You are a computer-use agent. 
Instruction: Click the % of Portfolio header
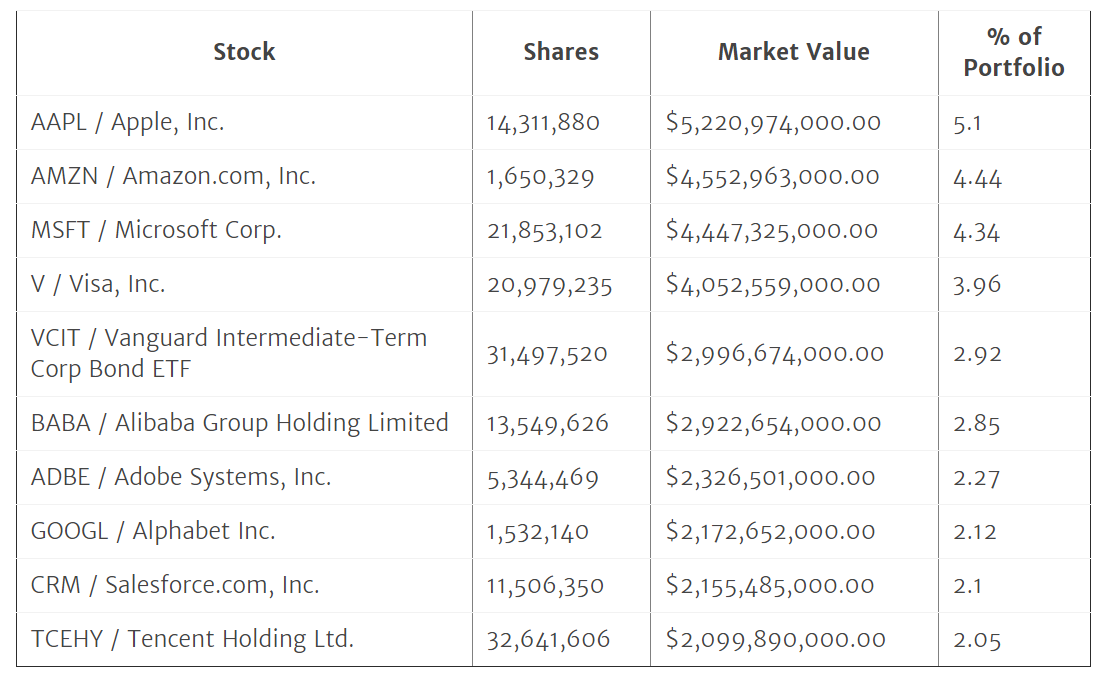pyautogui.click(x=1013, y=52)
